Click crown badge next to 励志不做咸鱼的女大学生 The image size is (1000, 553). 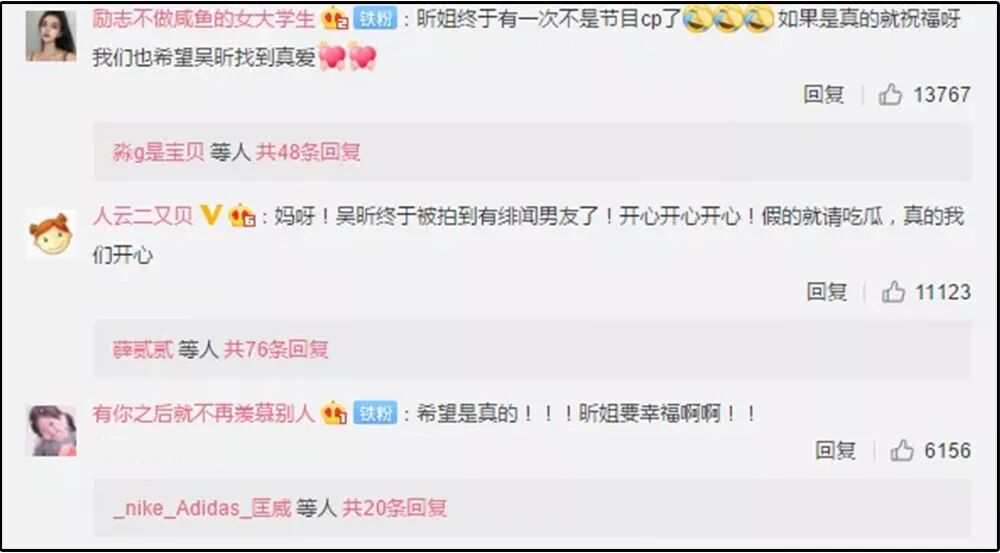tap(335, 19)
